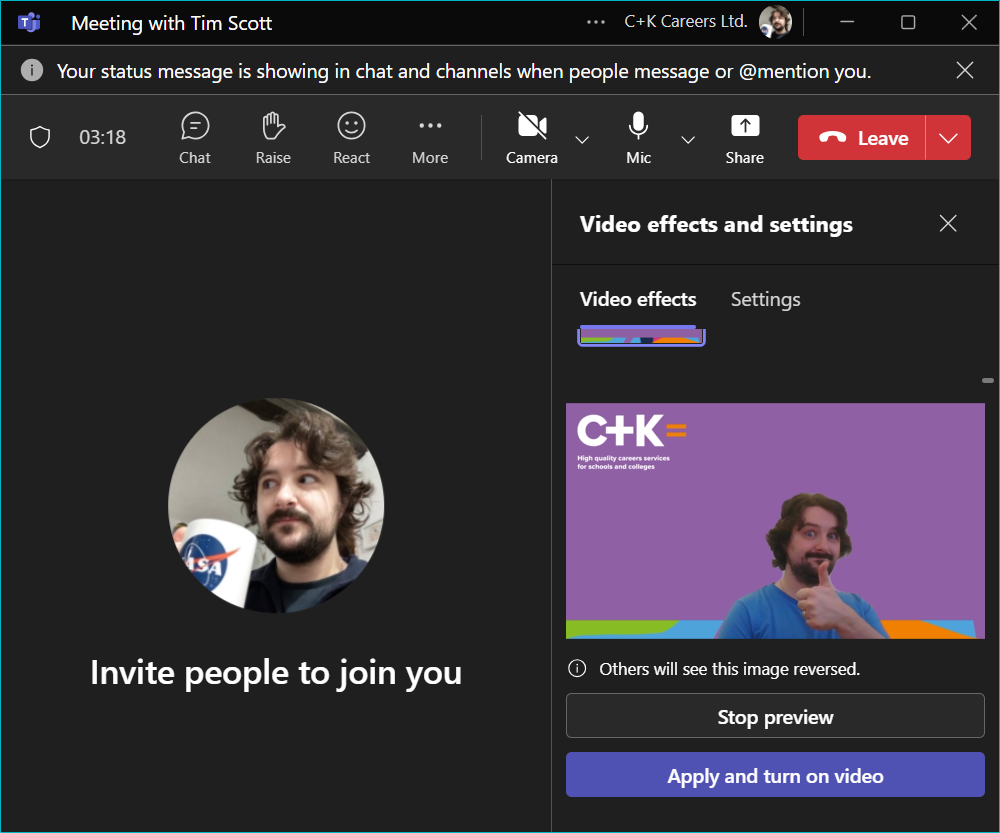This screenshot has width=1000, height=833.
Task: Leave the meeting
Action: tap(862, 138)
